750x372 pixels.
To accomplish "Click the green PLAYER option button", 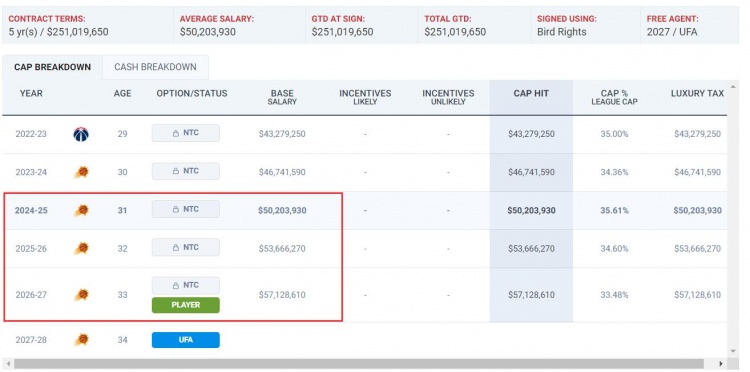I will coord(186,305).
